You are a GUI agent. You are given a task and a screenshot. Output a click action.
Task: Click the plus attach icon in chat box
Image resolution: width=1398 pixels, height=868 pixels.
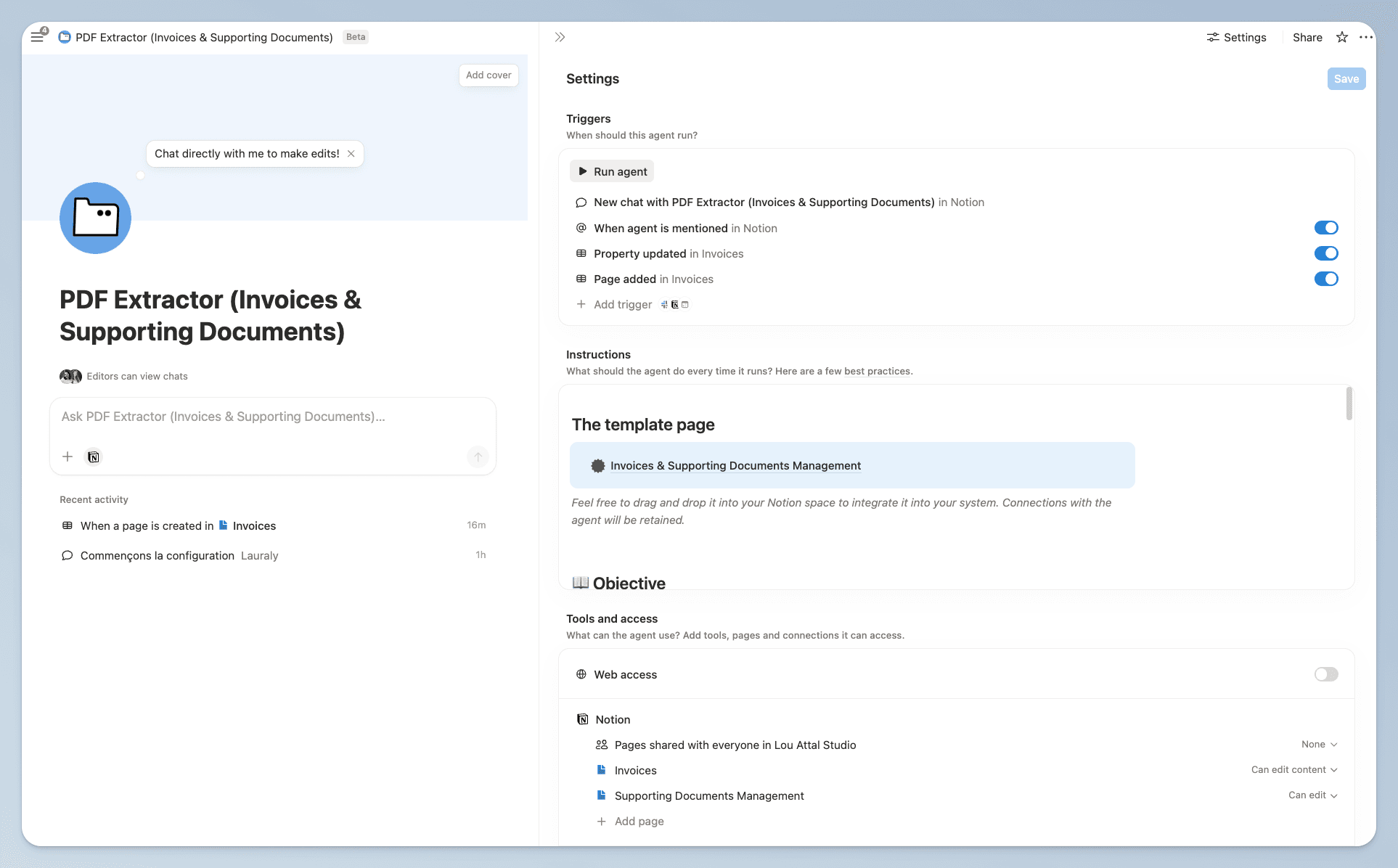[68, 456]
